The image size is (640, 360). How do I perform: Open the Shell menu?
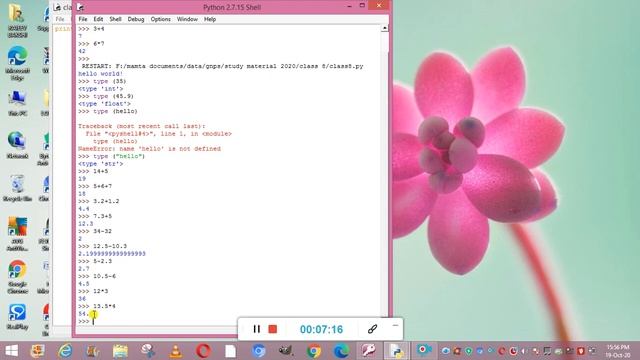pyautogui.click(x=115, y=19)
